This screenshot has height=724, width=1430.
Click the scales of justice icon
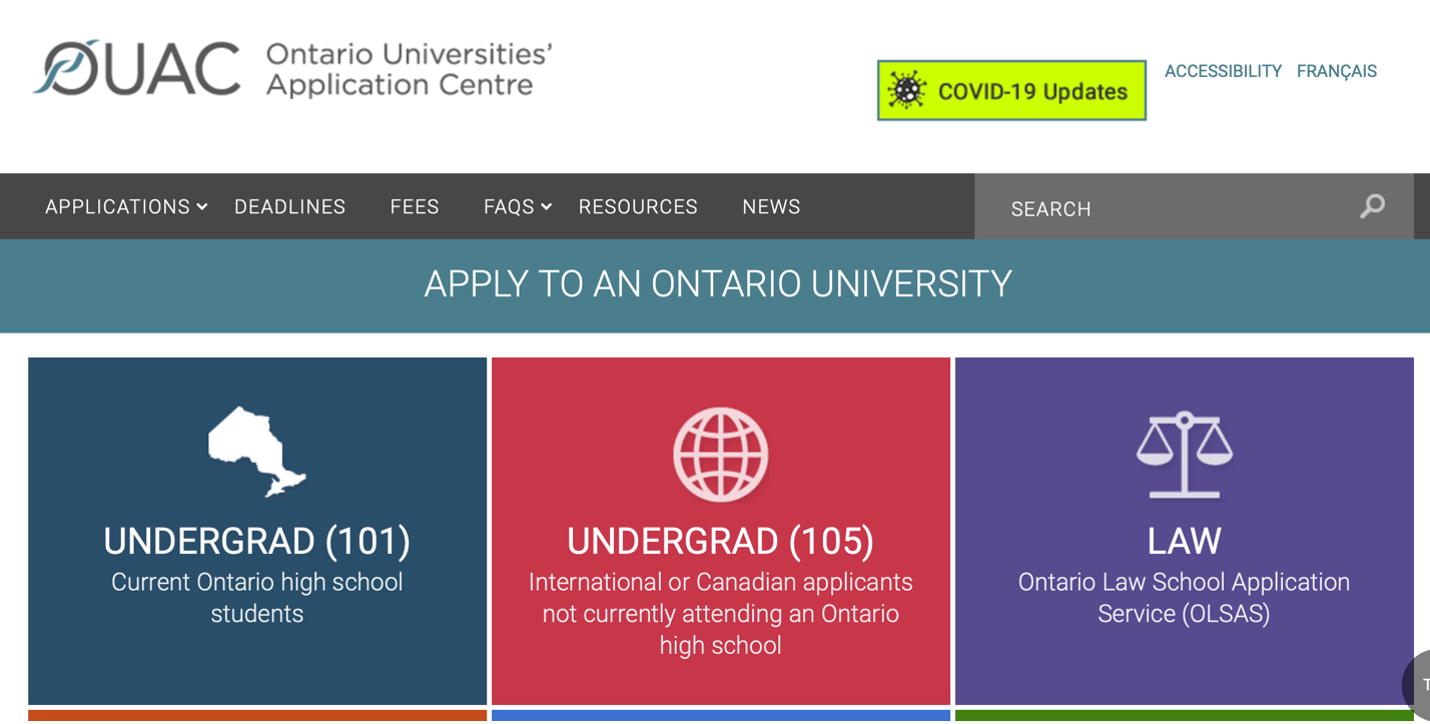point(1184,454)
